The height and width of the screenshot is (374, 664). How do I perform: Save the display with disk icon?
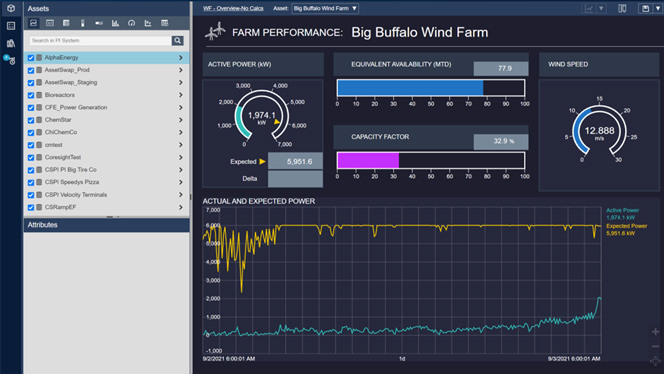tap(645, 8)
